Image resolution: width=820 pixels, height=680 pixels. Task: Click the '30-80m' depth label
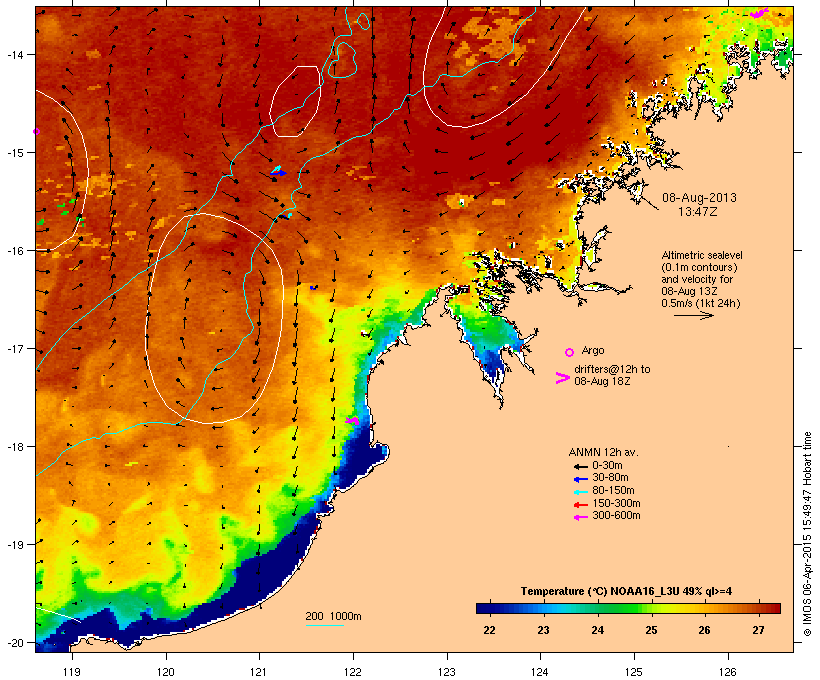tap(610, 478)
